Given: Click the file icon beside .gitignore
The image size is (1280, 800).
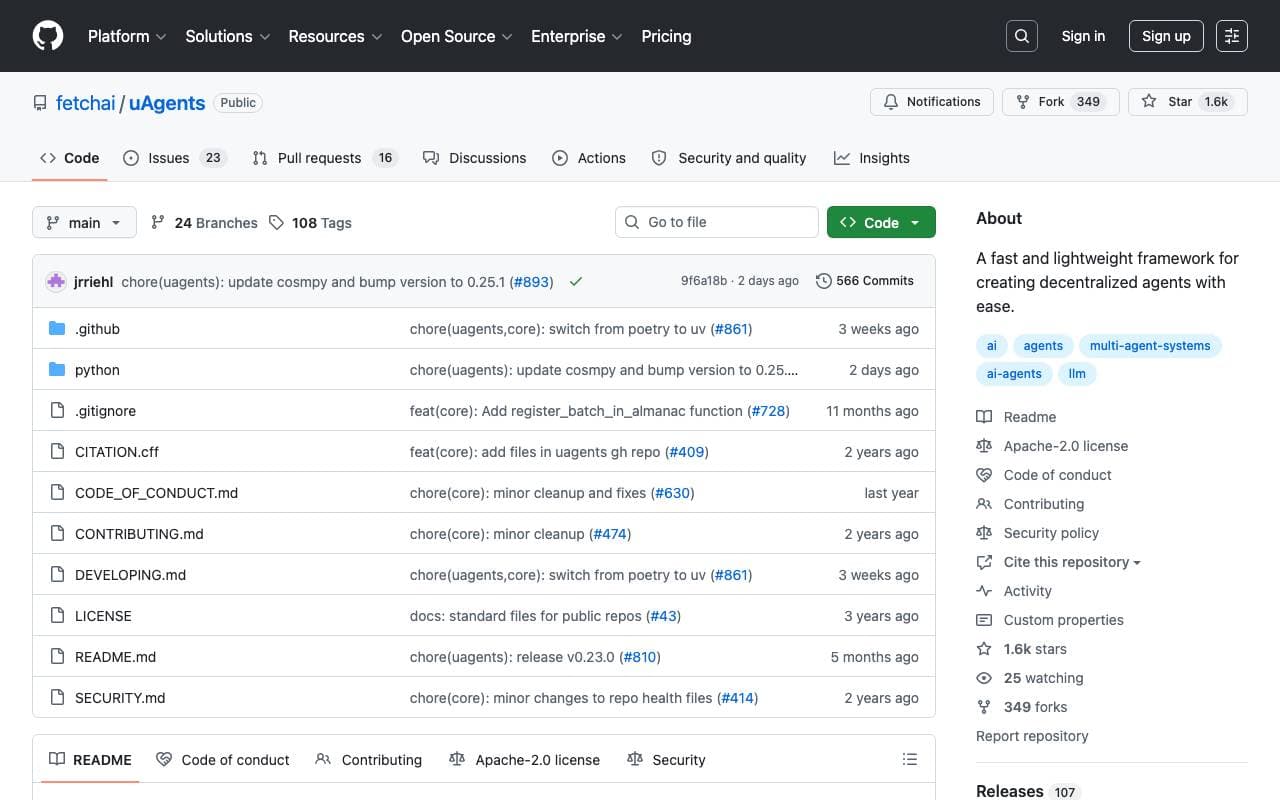Looking at the screenshot, I should point(57,411).
